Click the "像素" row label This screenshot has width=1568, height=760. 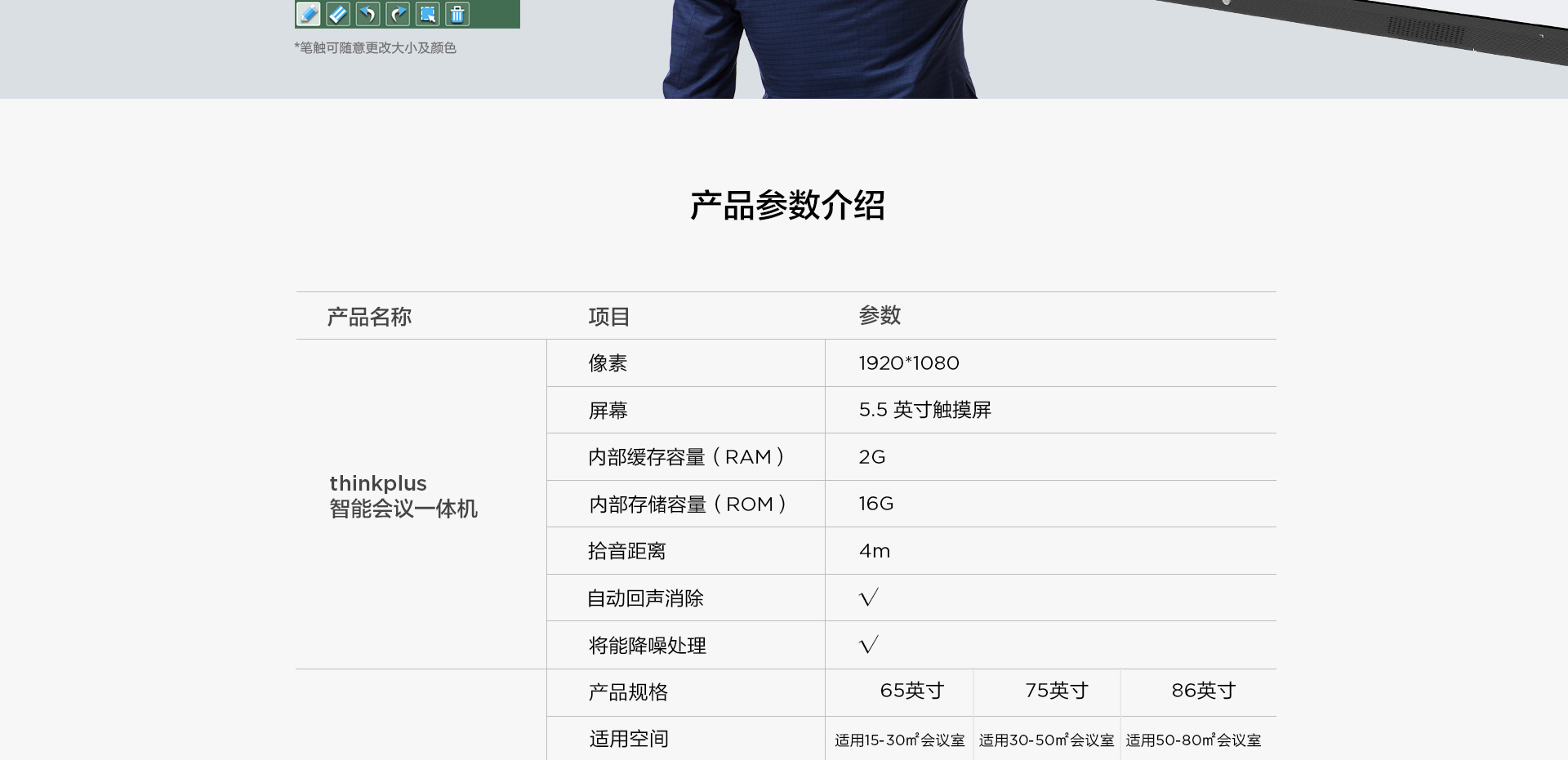(608, 363)
